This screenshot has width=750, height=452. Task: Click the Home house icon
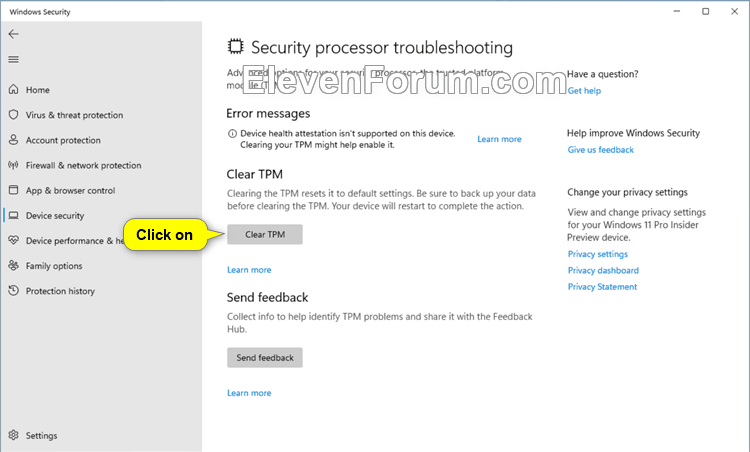(13, 89)
